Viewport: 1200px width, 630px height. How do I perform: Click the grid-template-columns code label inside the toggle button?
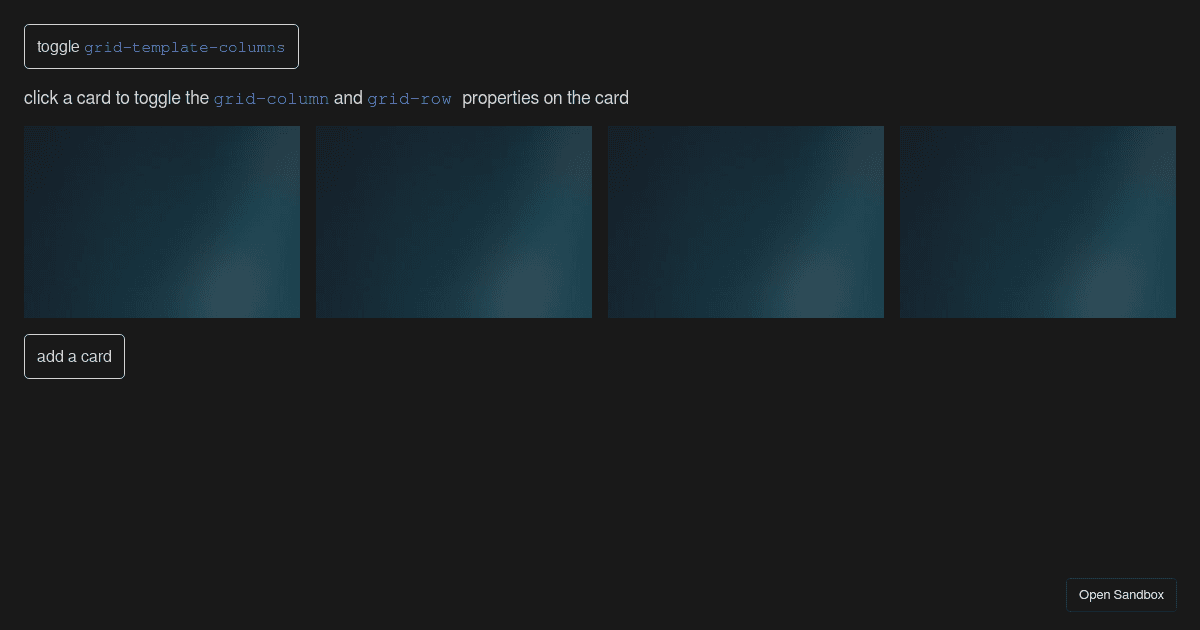click(x=185, y=47)
